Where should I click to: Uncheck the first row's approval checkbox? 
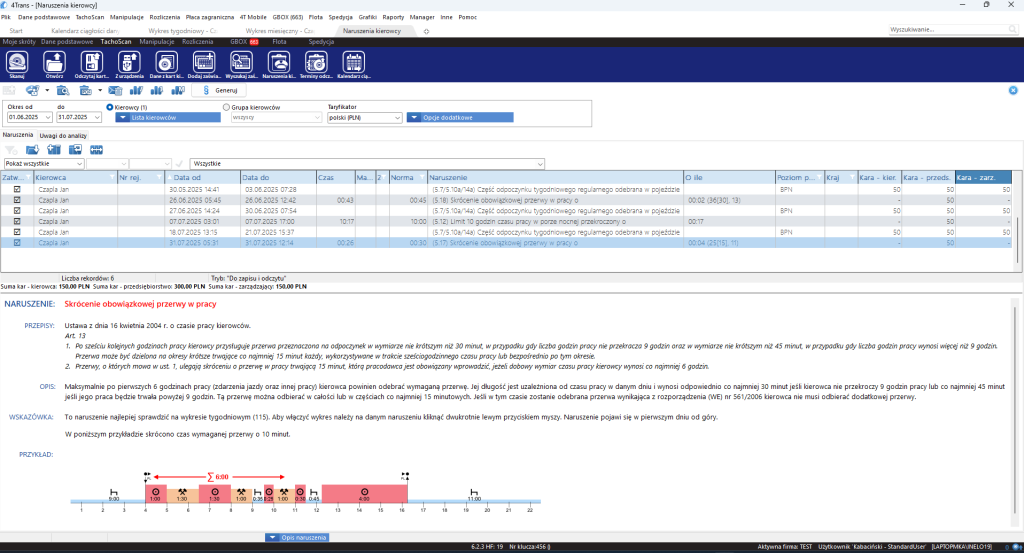point(17,189)
